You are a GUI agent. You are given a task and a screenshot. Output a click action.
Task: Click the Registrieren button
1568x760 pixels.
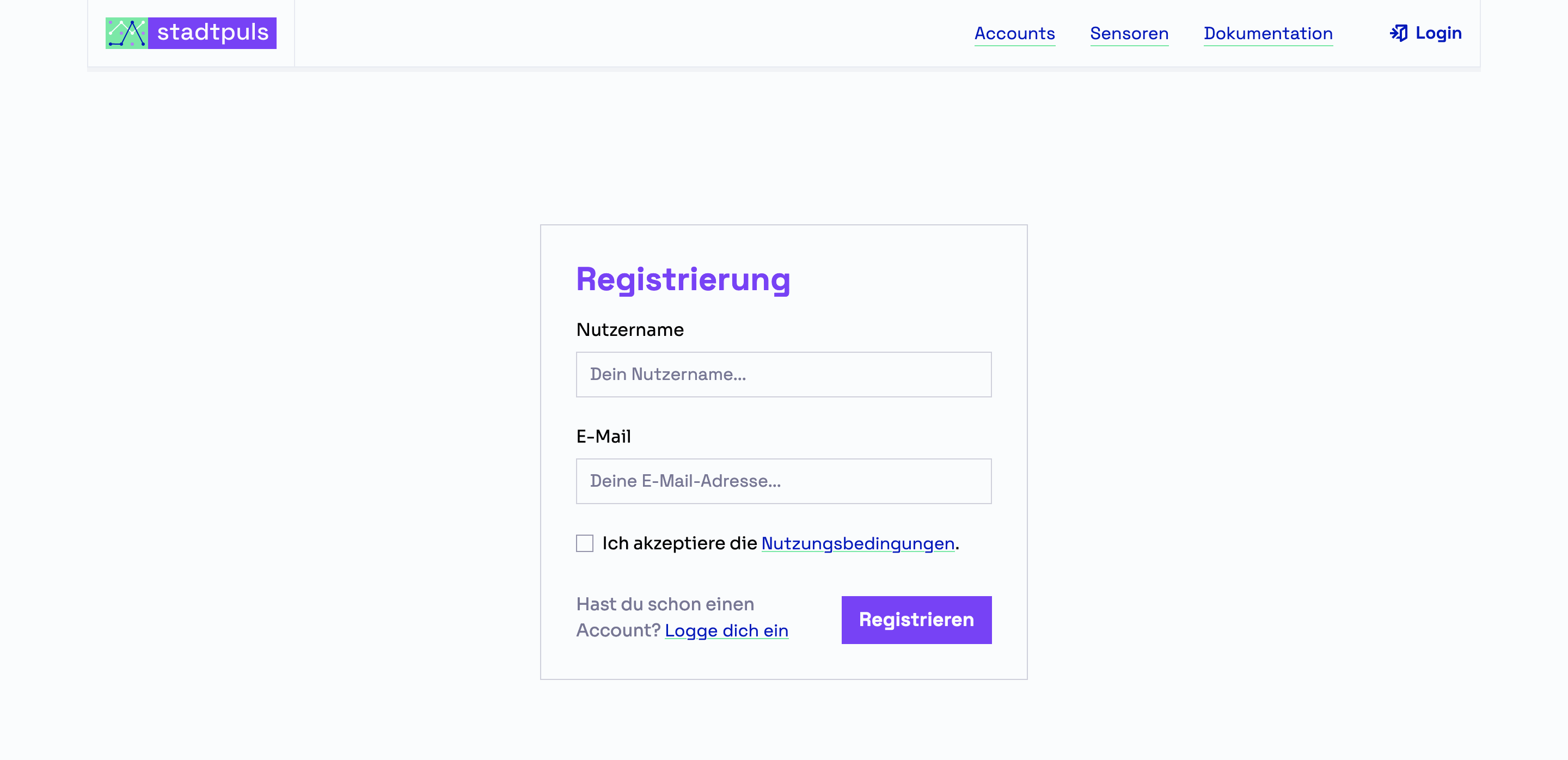click(916, 619)
